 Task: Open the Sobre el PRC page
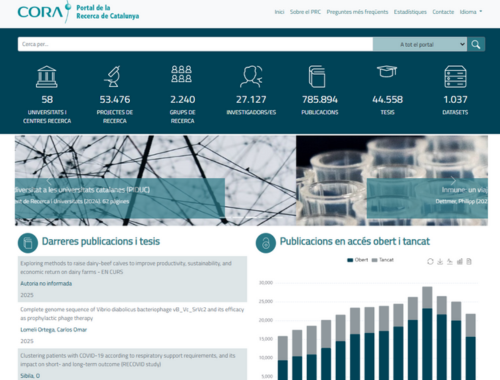tap(305, 12)
